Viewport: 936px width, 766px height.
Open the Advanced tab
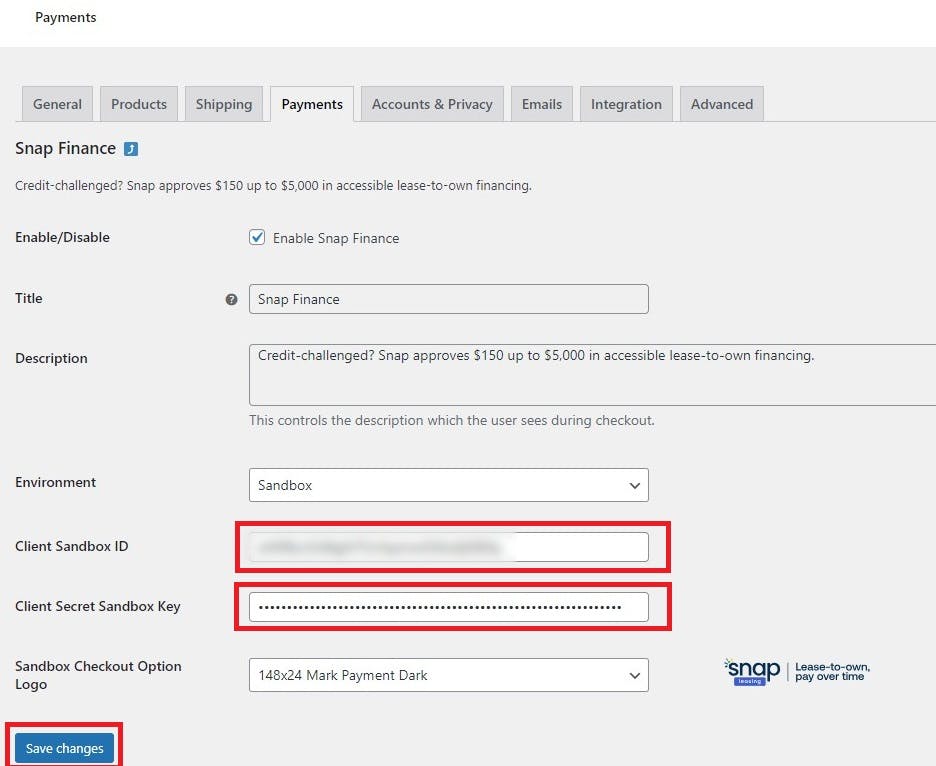coord(722,104)
